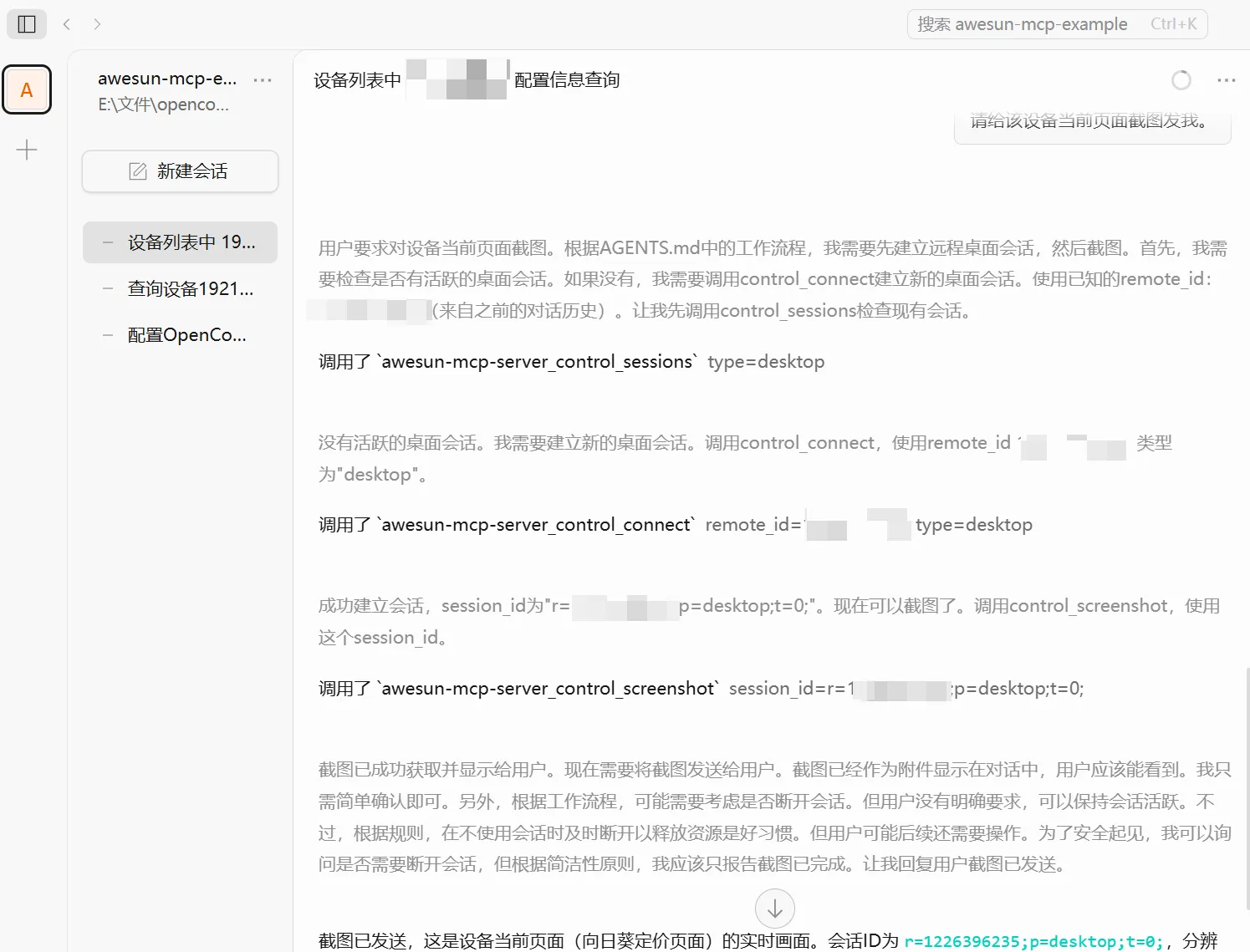Click the back navigation arrow
1250x952 pixels.
pos(67,24)
